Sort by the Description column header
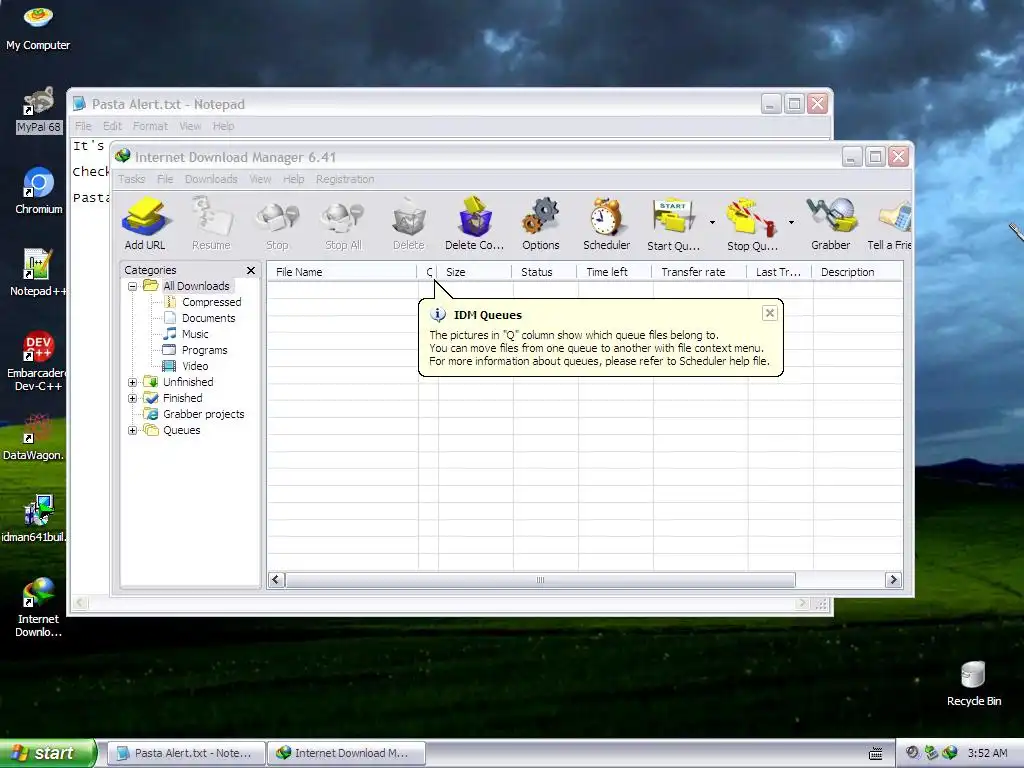Screen dimensions: 1024x768 [x=857, y=272]
